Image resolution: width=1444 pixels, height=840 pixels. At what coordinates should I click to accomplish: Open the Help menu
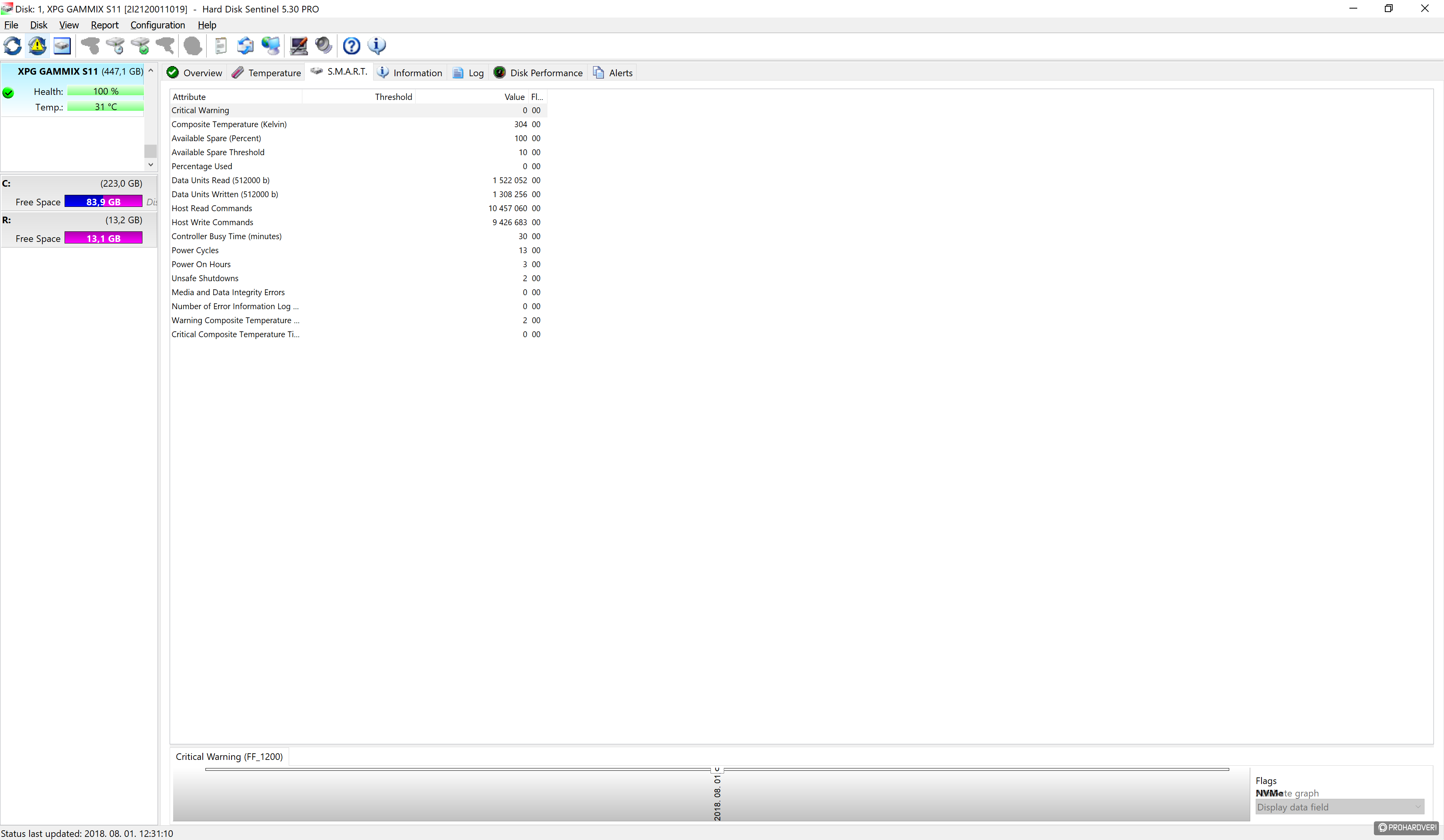207,25
